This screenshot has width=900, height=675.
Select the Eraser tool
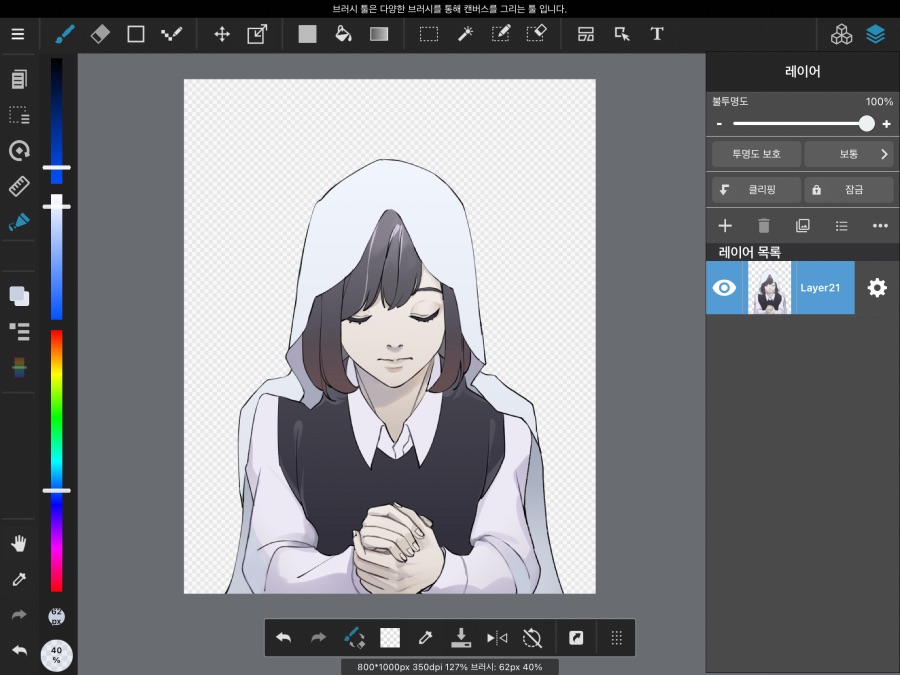(x=99, y=33)
